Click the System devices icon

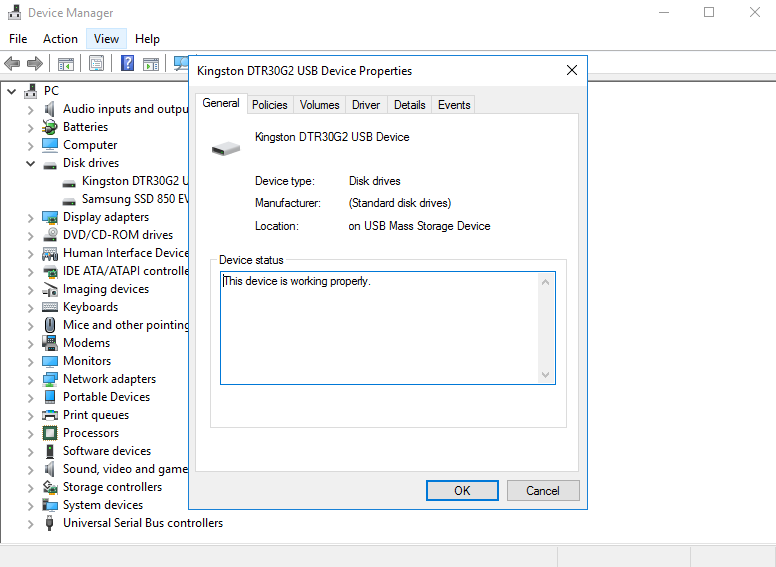(49, 505)
